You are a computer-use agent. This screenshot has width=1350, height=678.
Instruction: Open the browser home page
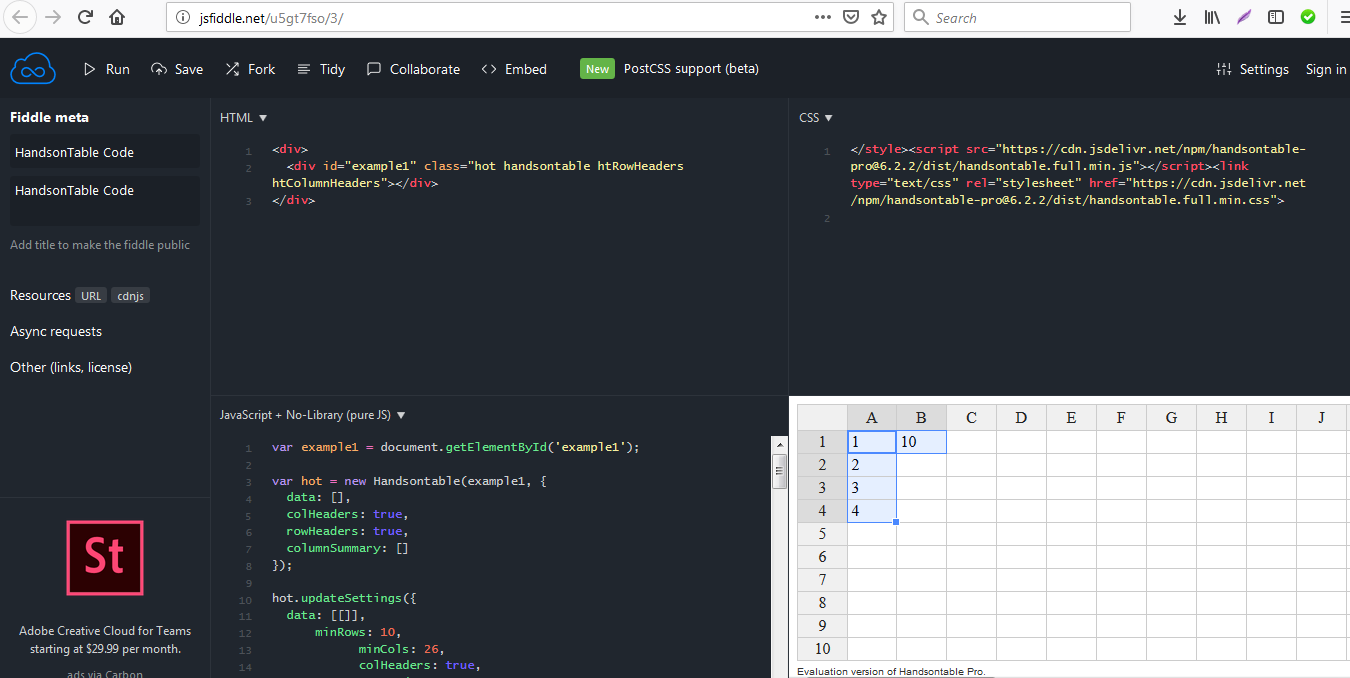click(x=117, y=17)
